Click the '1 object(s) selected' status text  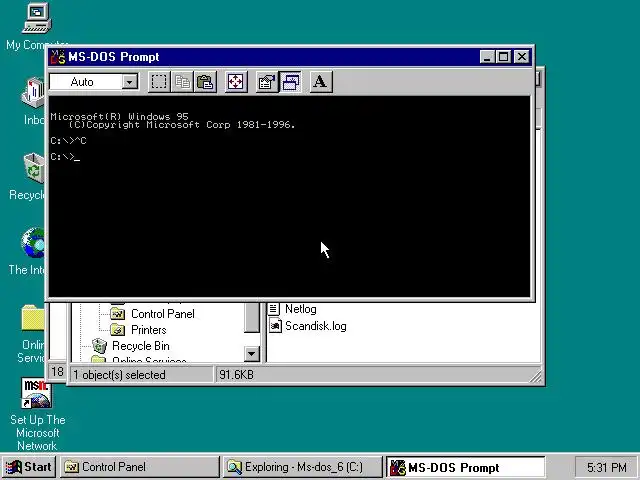(x=119, y=375)
